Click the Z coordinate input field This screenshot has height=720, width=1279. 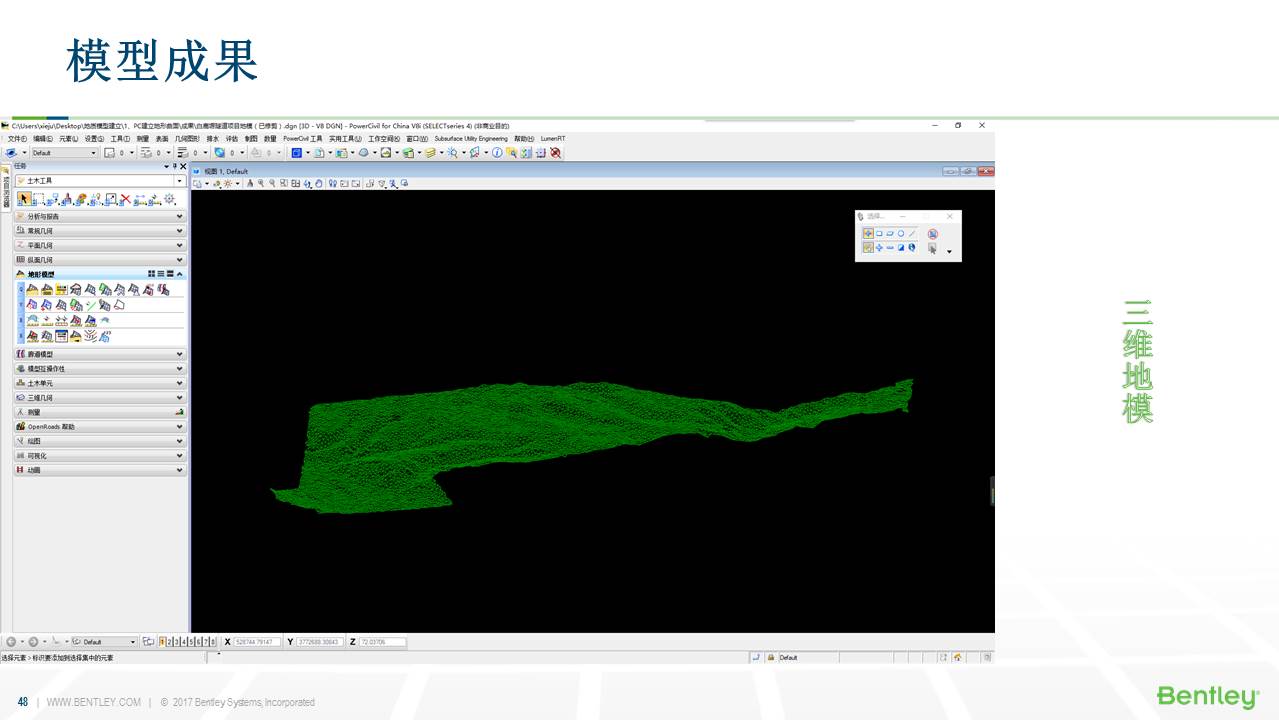click(x=382, y=642)
